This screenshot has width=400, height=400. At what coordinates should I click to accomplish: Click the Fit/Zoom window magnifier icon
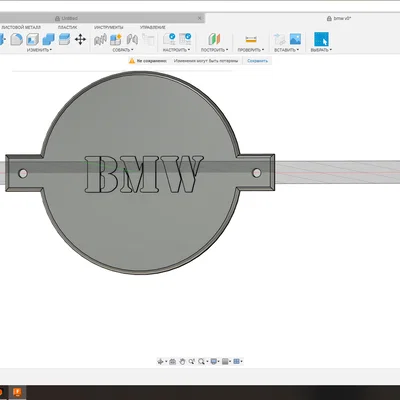[x=201, y=361]
